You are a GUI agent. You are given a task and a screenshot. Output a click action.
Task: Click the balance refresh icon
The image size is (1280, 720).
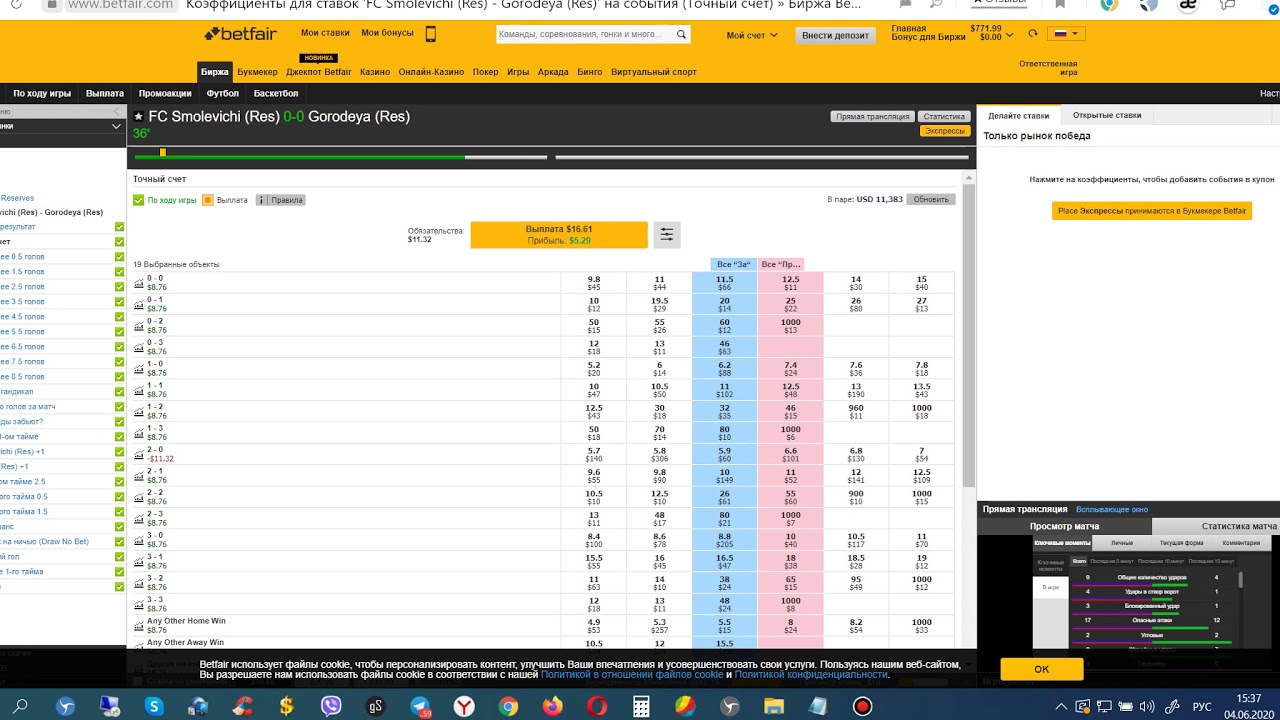[x=1033, y=33]
